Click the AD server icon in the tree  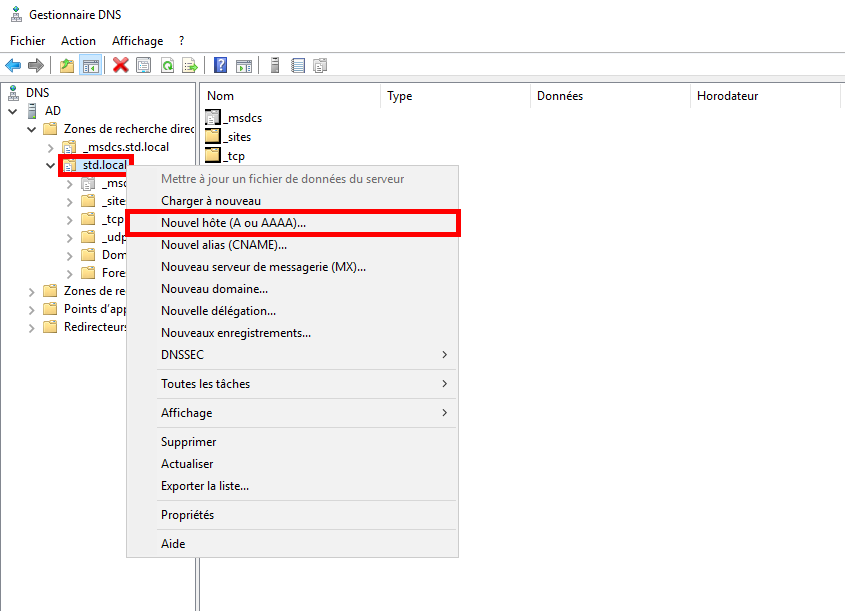click(31, 110)
